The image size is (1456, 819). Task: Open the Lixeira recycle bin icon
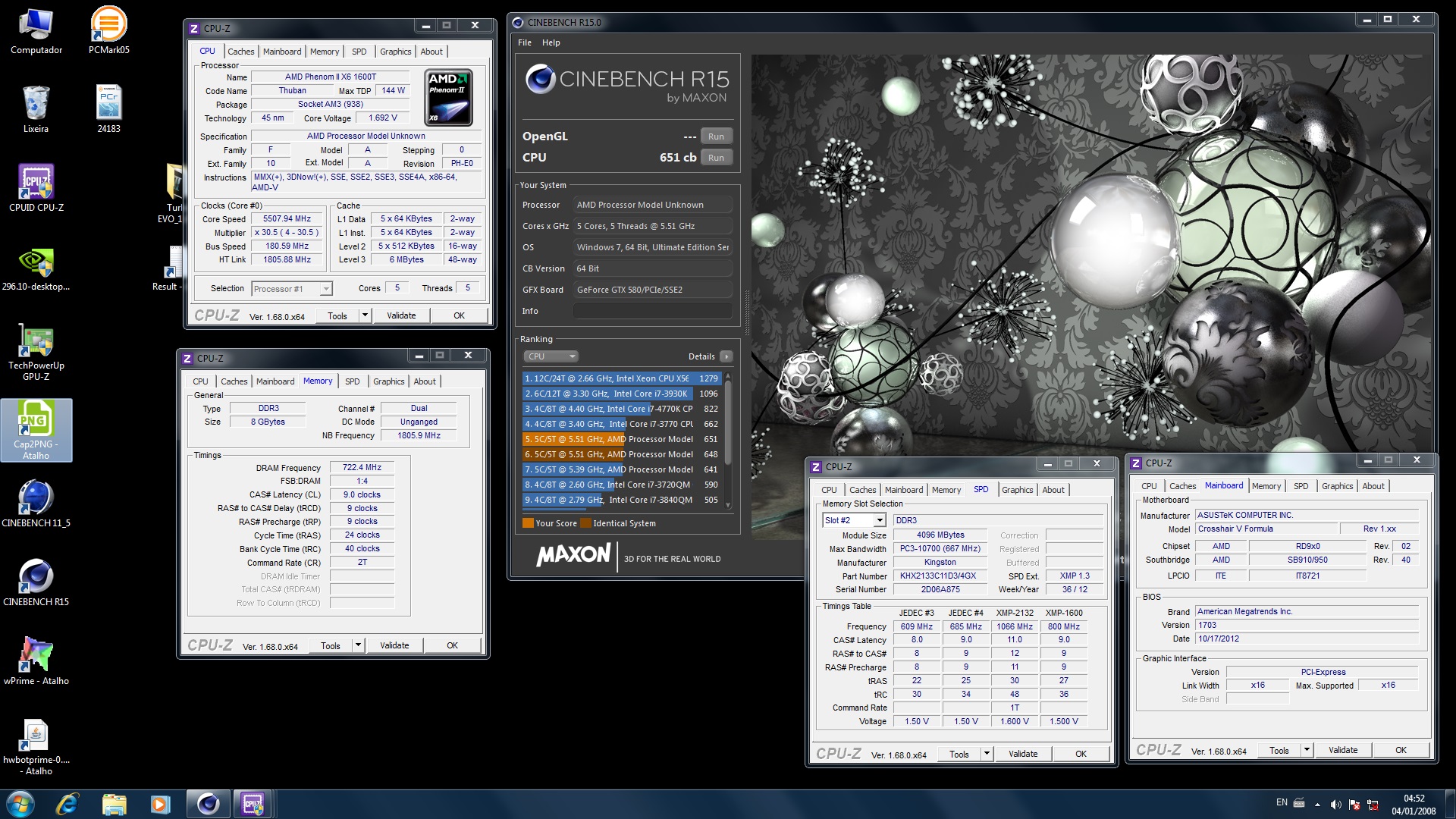[x=36, y=110]
